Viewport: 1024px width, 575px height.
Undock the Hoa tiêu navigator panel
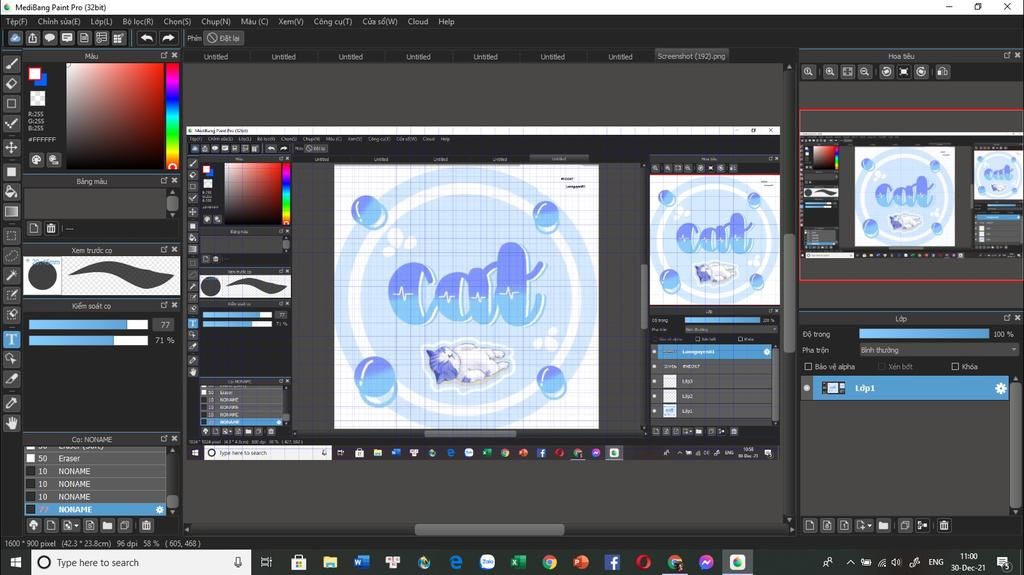pyautogui.click(x=1007, y=56)
